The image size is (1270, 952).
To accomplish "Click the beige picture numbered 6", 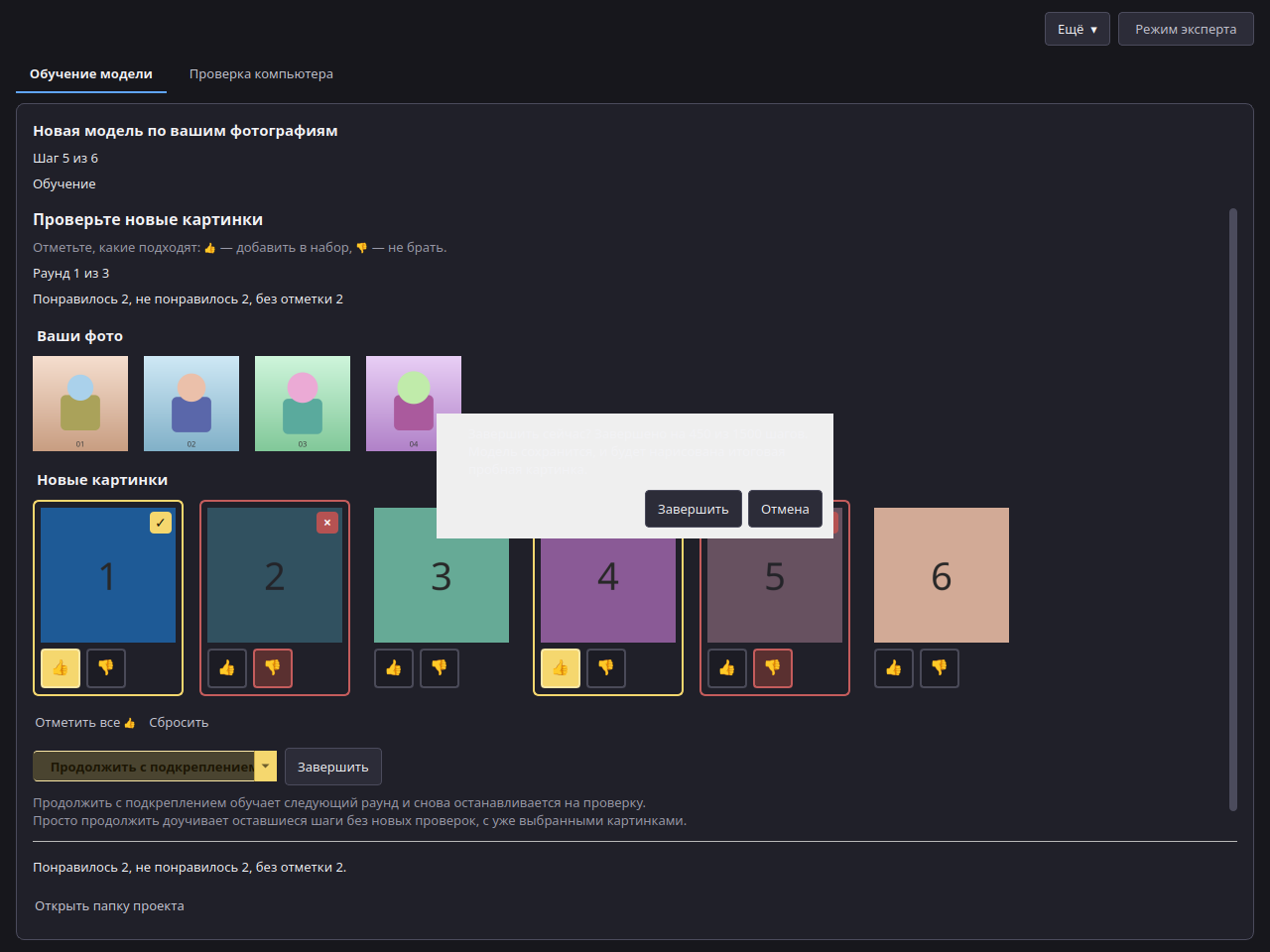I will coord(942,575).
